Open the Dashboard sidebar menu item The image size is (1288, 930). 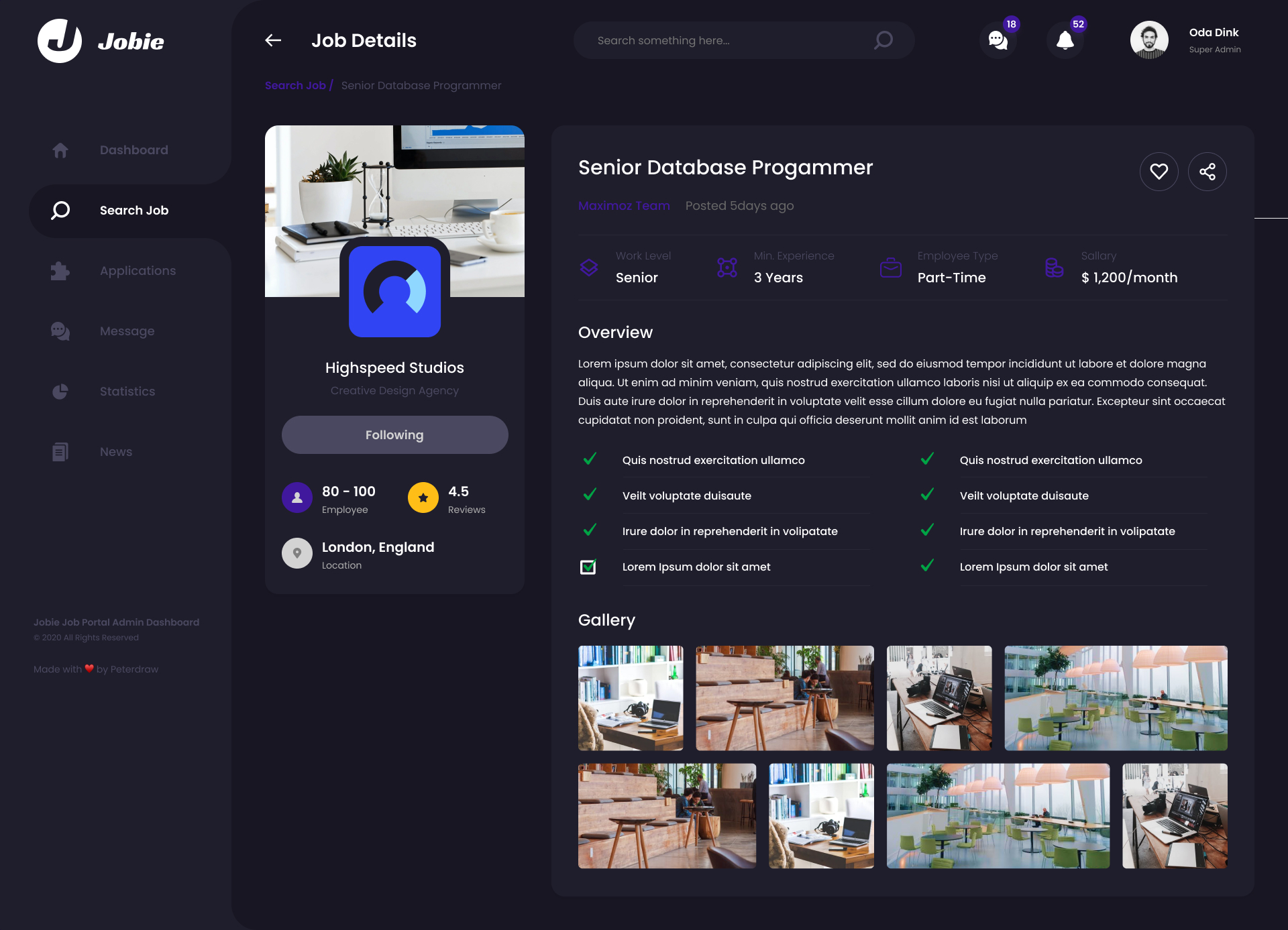(133, 150)
